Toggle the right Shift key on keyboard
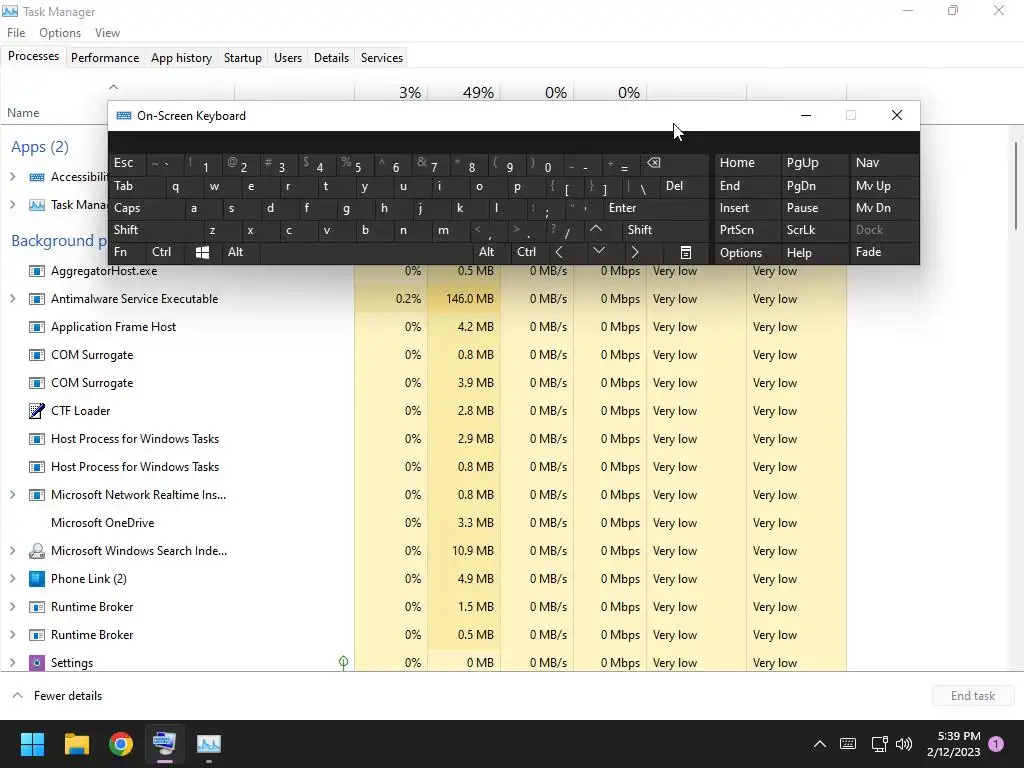The width and height of the screenshot is (1024, 768). (x=665, y=230)
